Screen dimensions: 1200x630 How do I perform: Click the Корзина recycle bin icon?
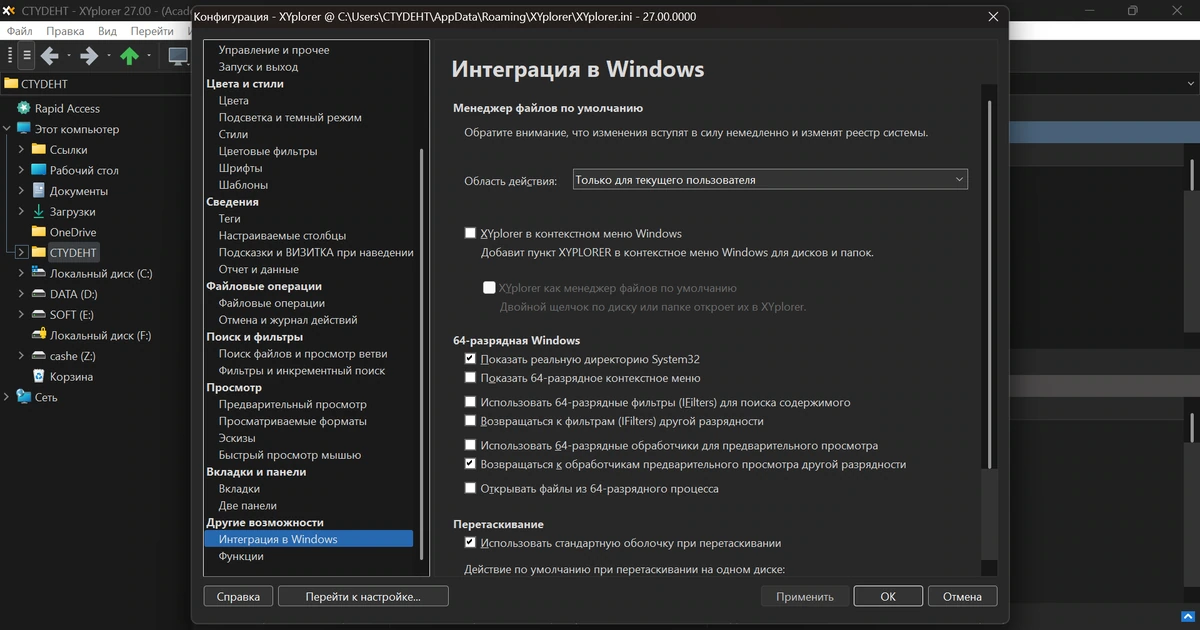click(39, 376)
